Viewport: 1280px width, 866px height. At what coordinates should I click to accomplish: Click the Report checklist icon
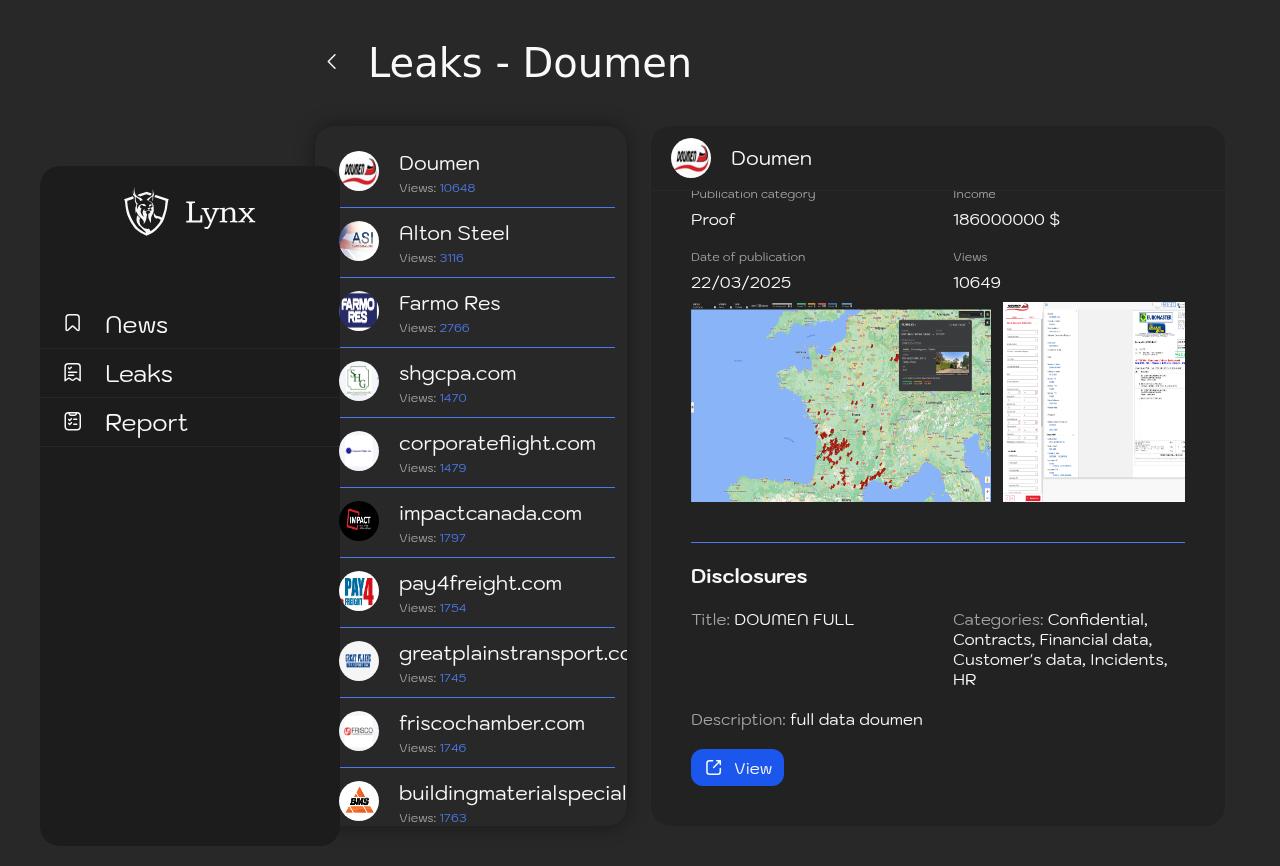coord(73,421)
